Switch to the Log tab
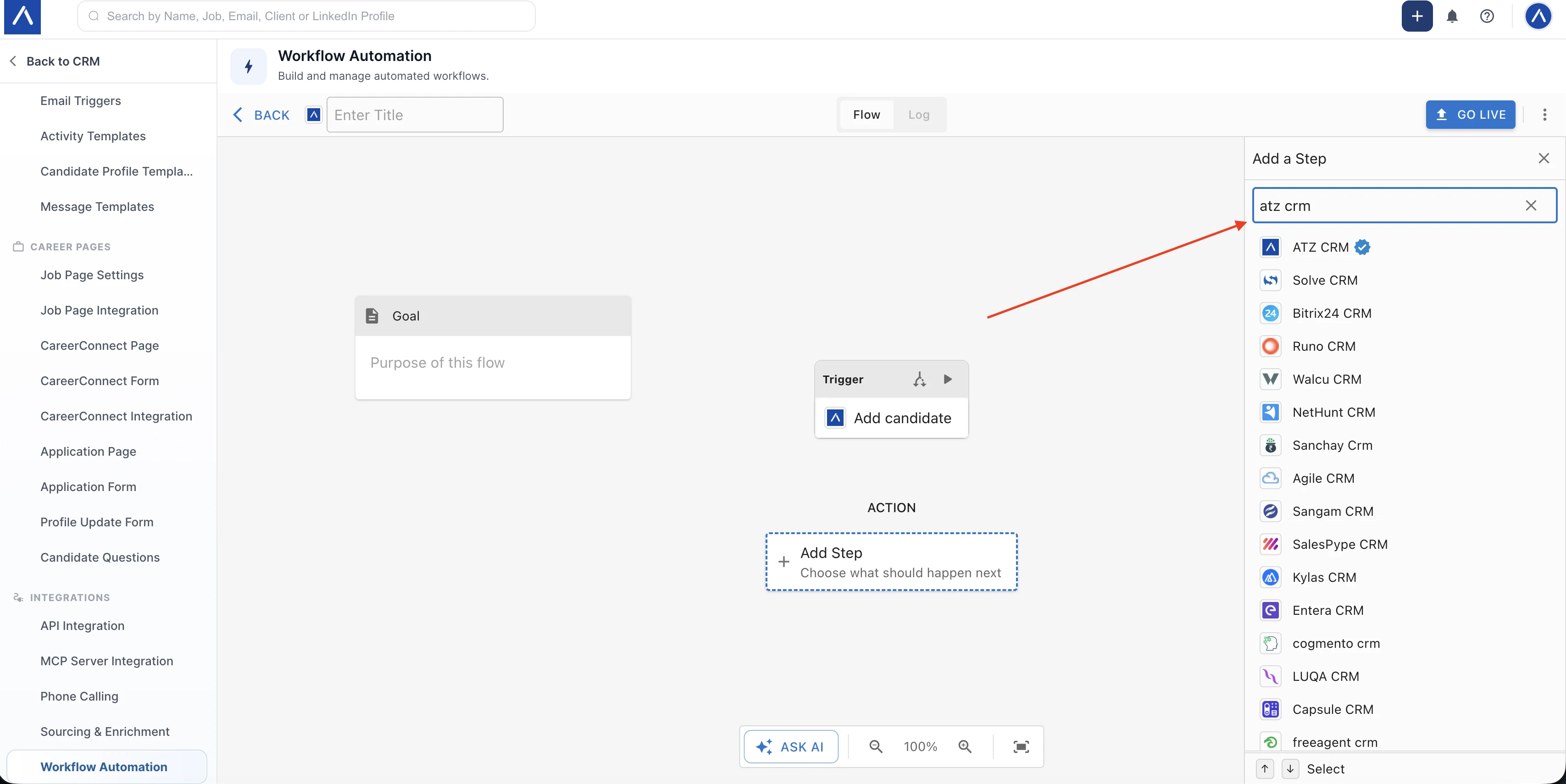 point(919,115)
